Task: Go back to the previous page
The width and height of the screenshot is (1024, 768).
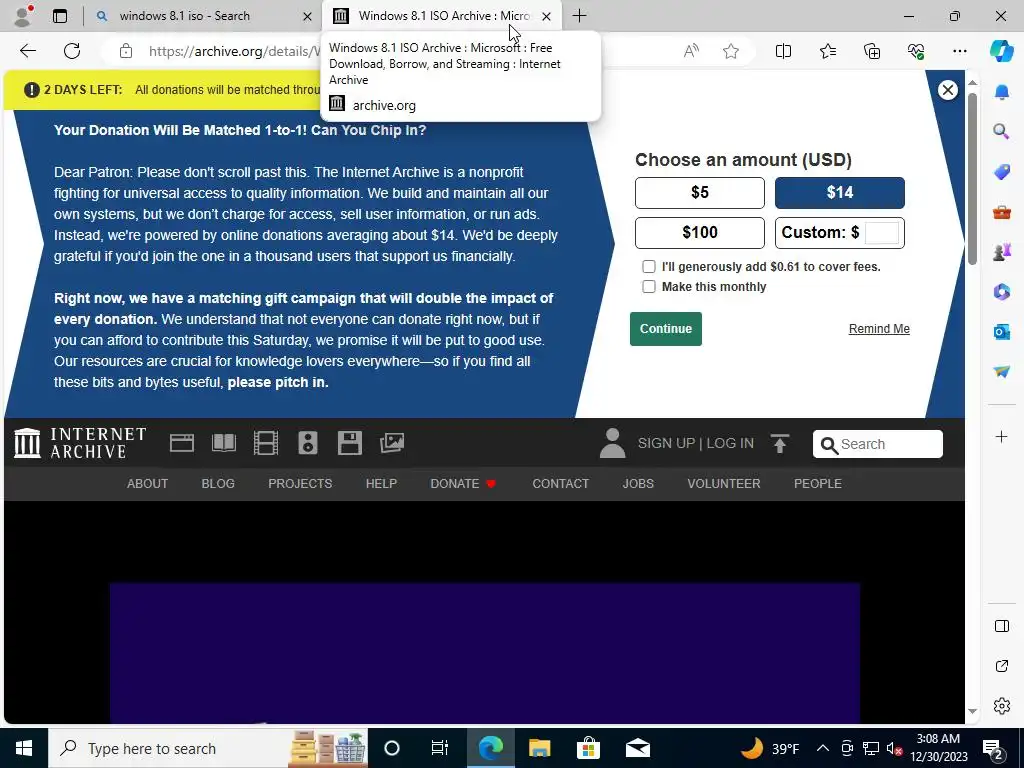Action: 28,51
